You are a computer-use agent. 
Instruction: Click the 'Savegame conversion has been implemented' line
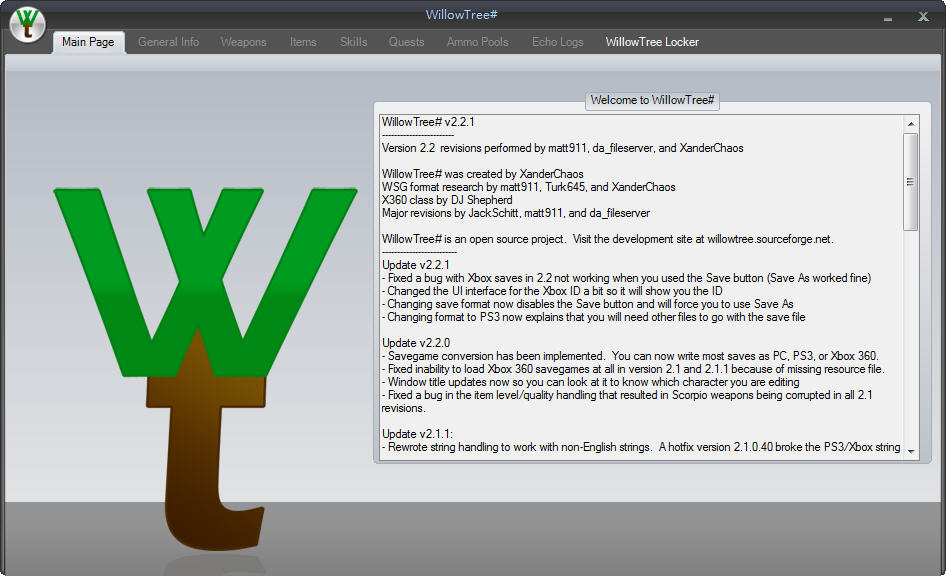(630, 356)
